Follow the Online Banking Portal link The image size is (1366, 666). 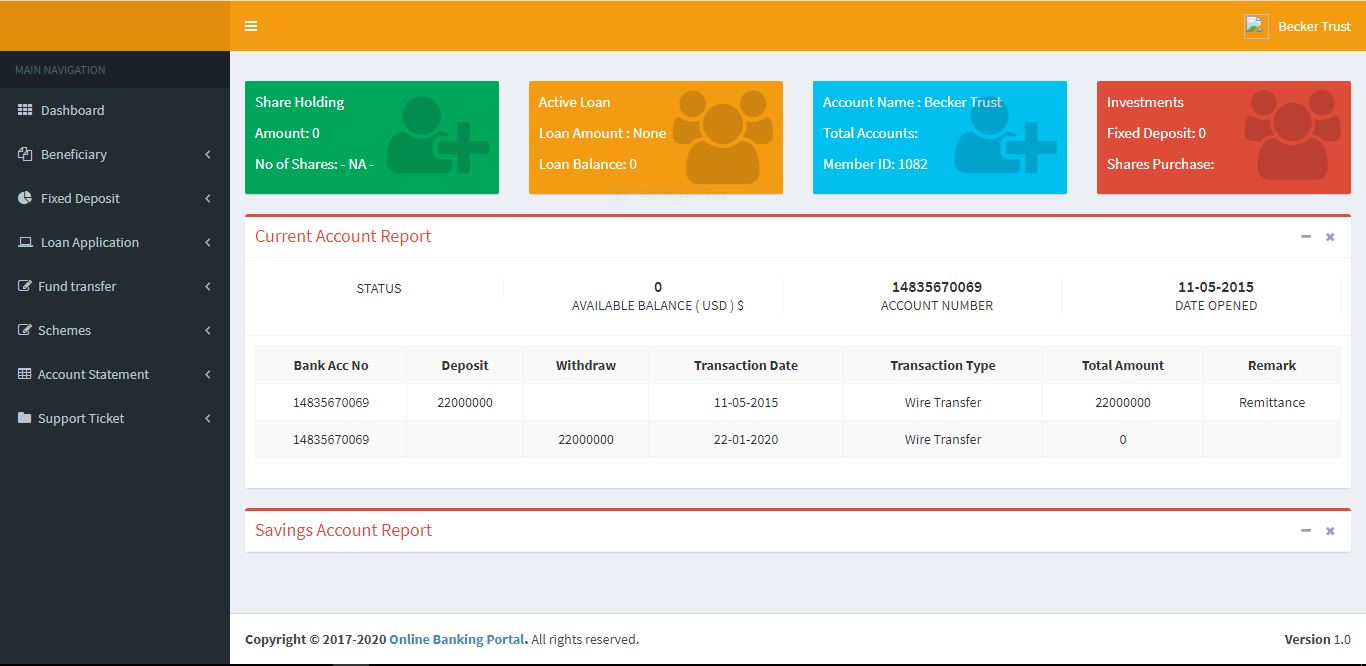tap(458, 639)
